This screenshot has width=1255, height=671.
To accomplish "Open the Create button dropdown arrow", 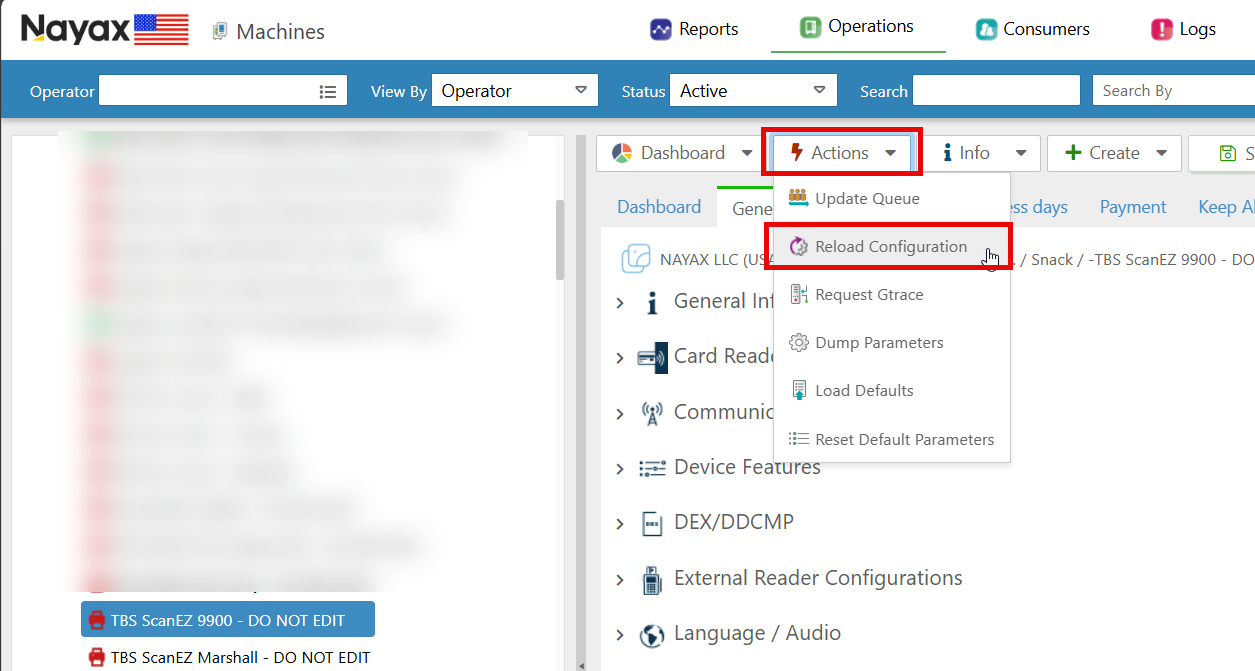I will coord(1161,153).
